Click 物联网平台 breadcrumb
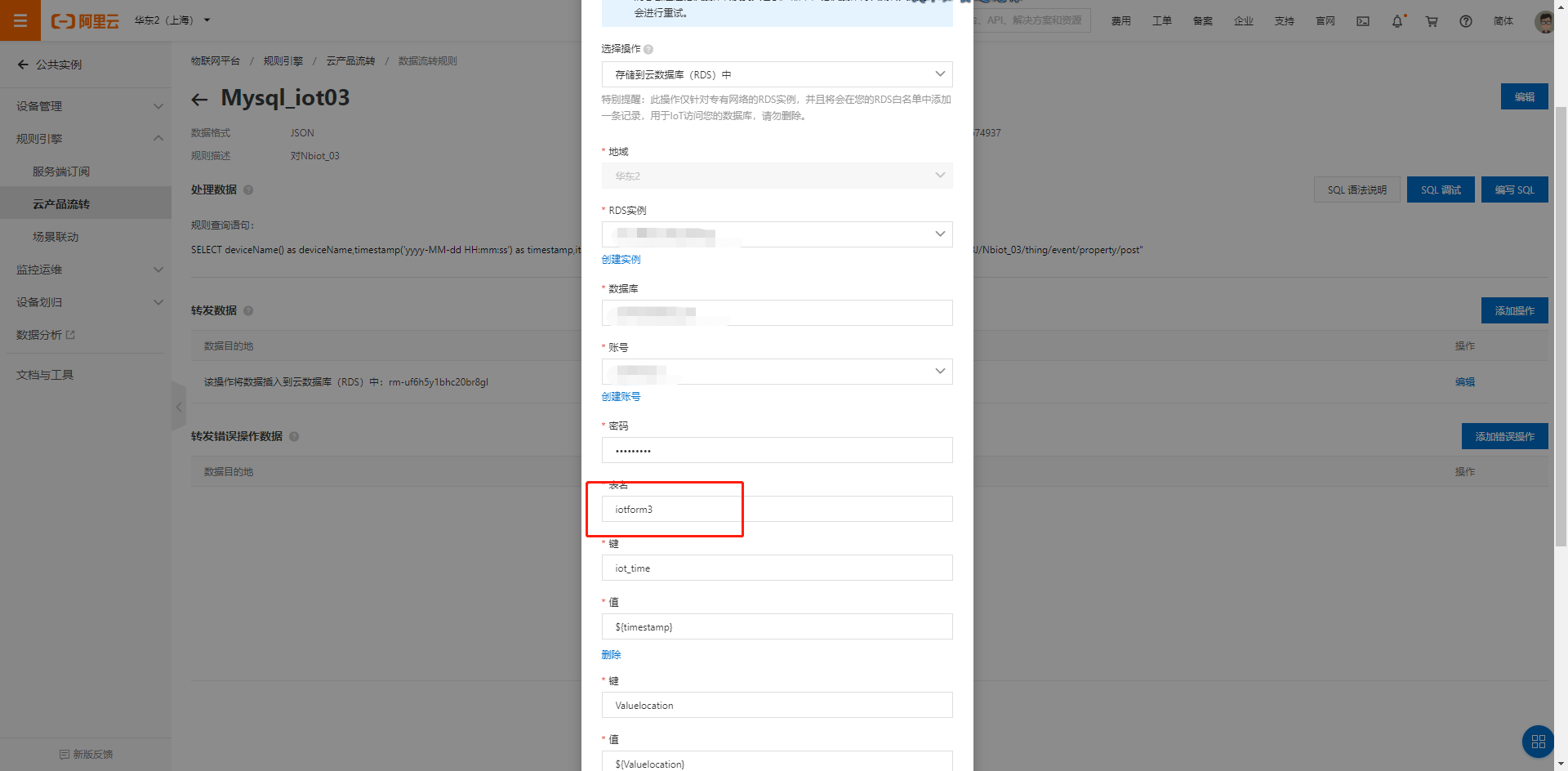1568x771 pixels. click(216, 61)
